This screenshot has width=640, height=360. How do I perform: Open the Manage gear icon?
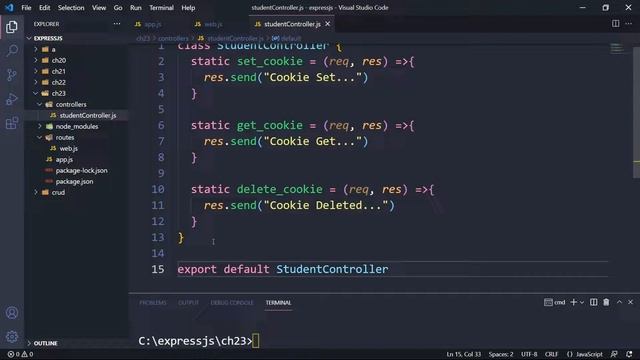click(x=12, y=336)
